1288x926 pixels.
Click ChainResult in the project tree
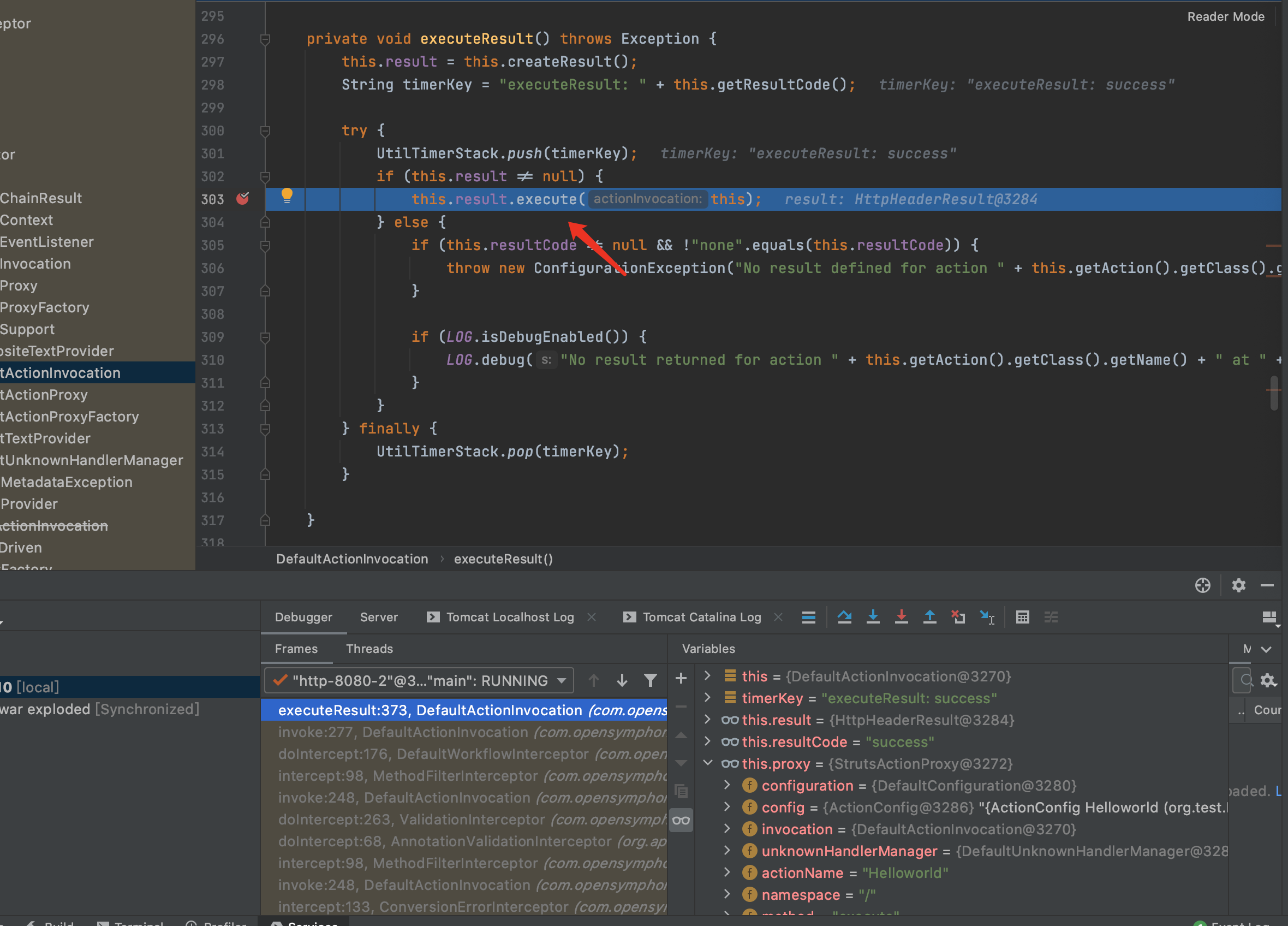pos(41,198)
